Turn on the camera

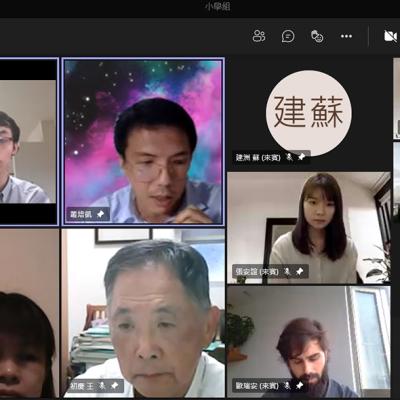(390, 36)
